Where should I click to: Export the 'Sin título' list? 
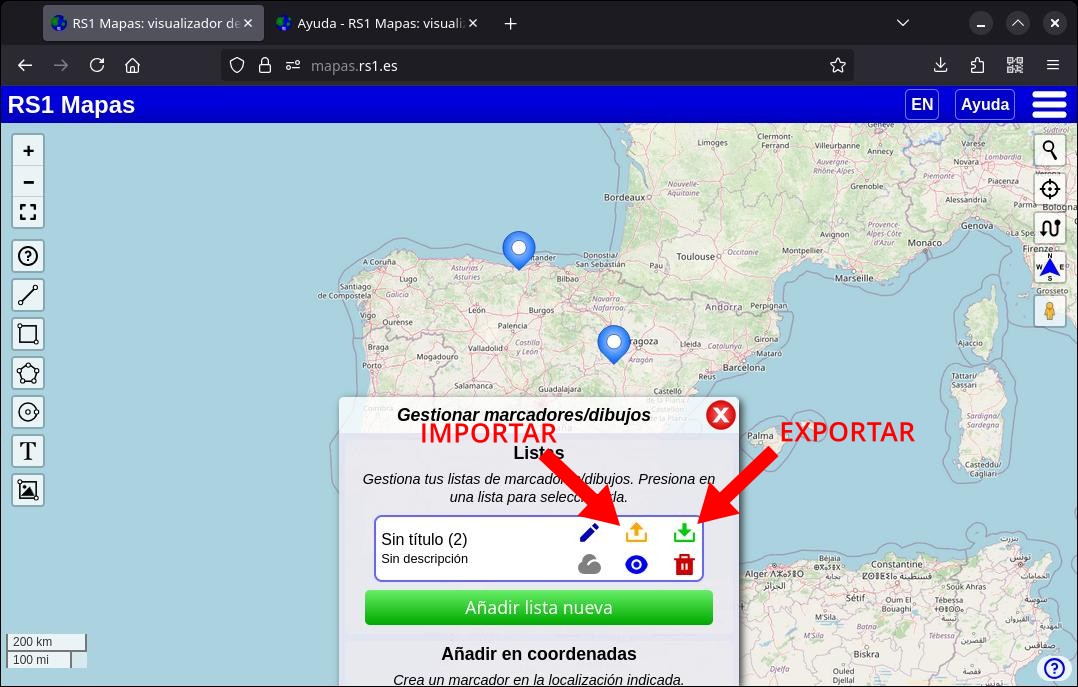(x=684, y=533)
